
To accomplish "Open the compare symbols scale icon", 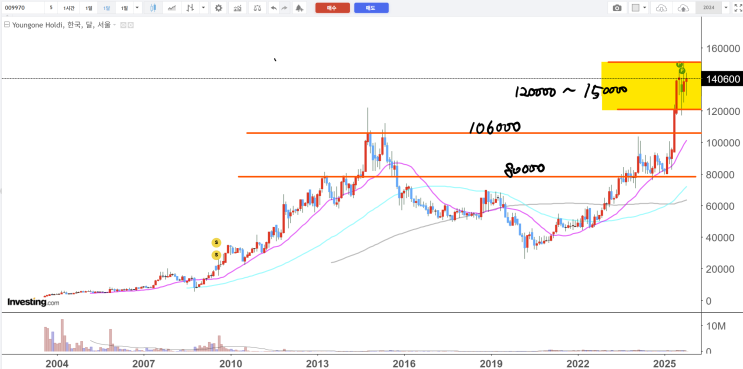I will click(x=257, y=8).
